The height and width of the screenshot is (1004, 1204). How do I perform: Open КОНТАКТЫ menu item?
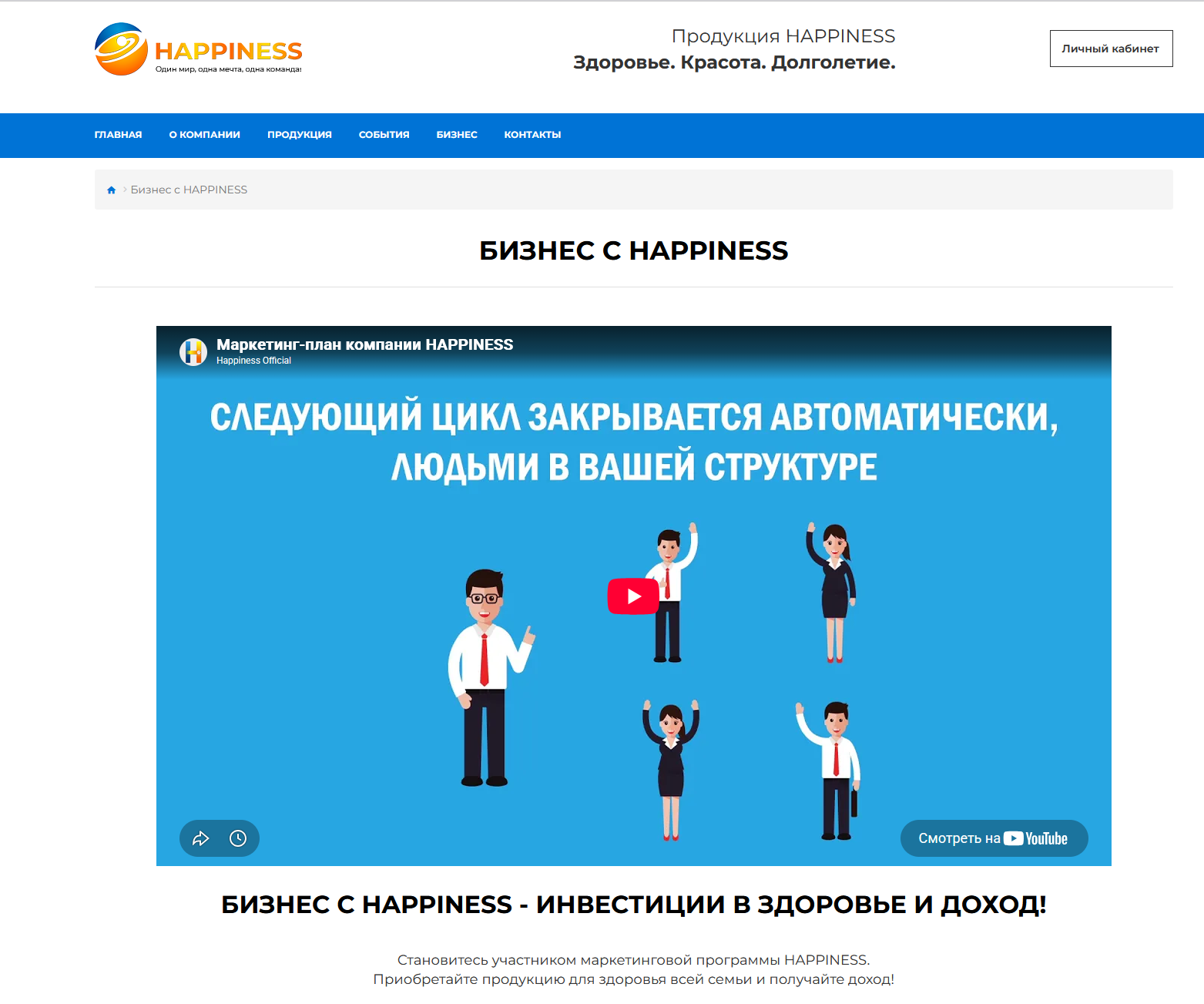point(532,135)
